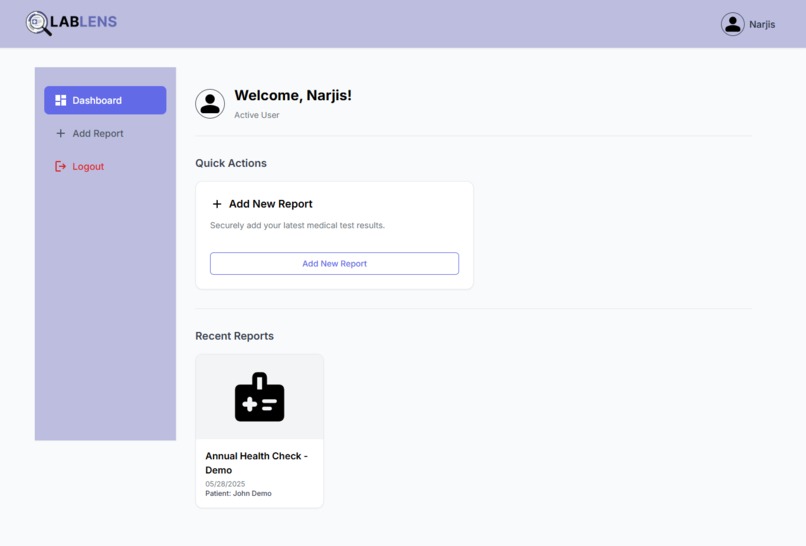
Task: Open the medical report thumbnail icon
Action: coord(260,397)
